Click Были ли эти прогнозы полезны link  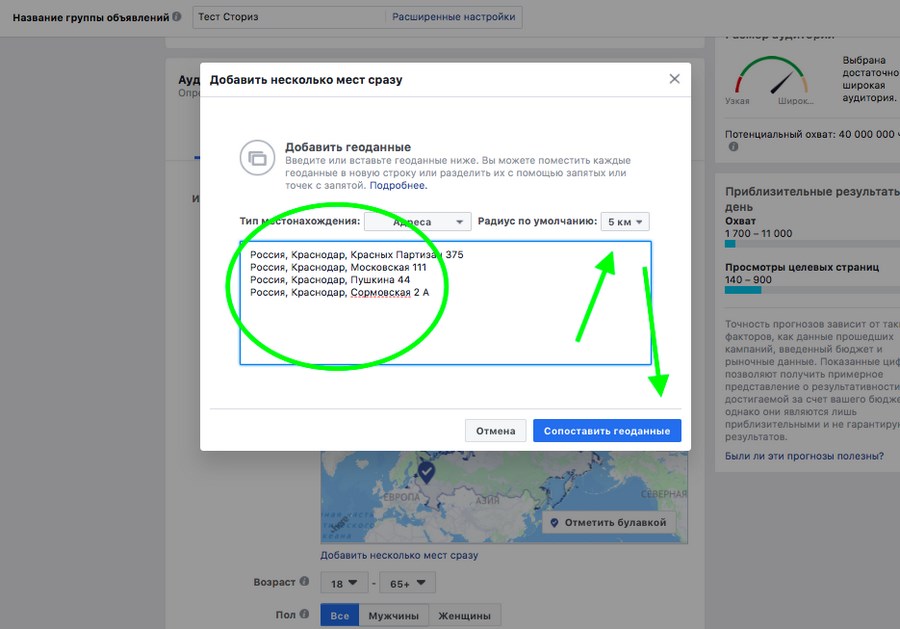pos(804,456)
